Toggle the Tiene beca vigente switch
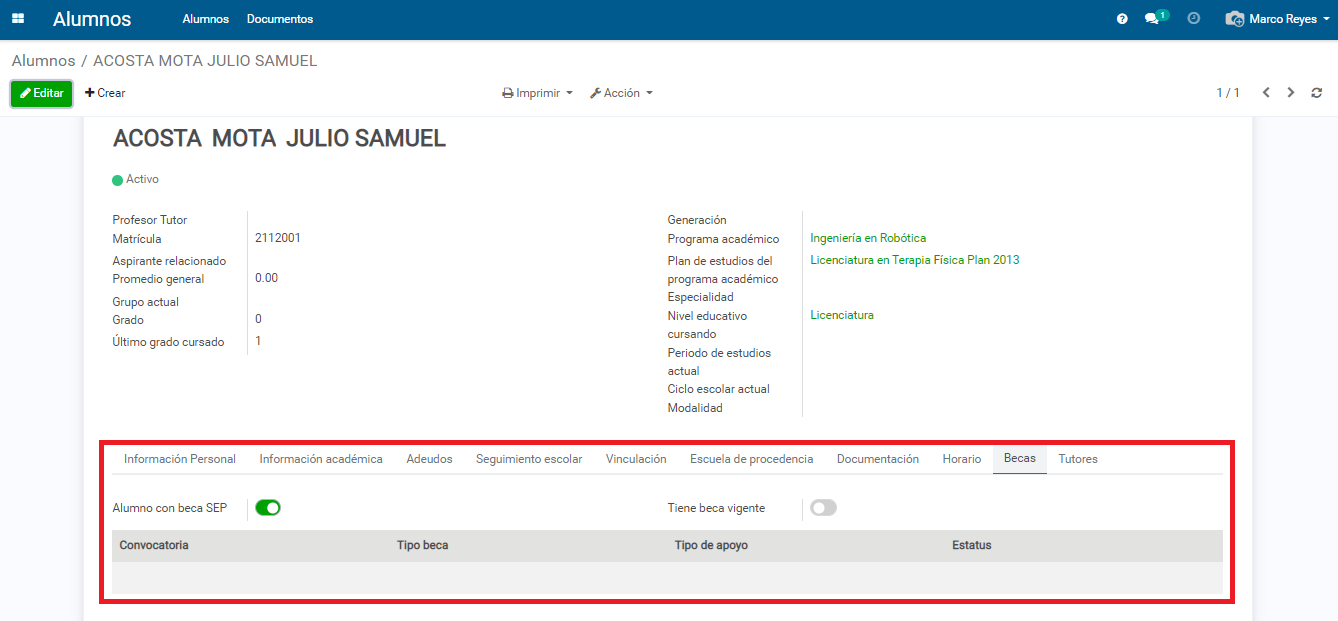This screenshot has width=1338, height=621. click(823, 508)
